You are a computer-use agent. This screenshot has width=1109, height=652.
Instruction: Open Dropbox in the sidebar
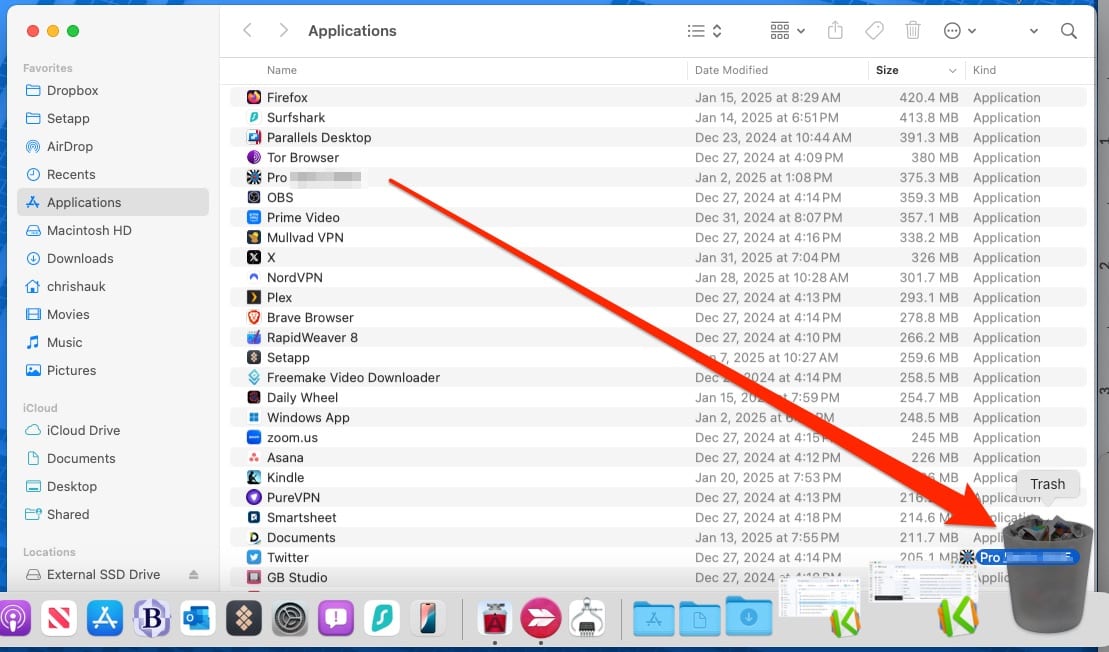[x=113, y=91]
